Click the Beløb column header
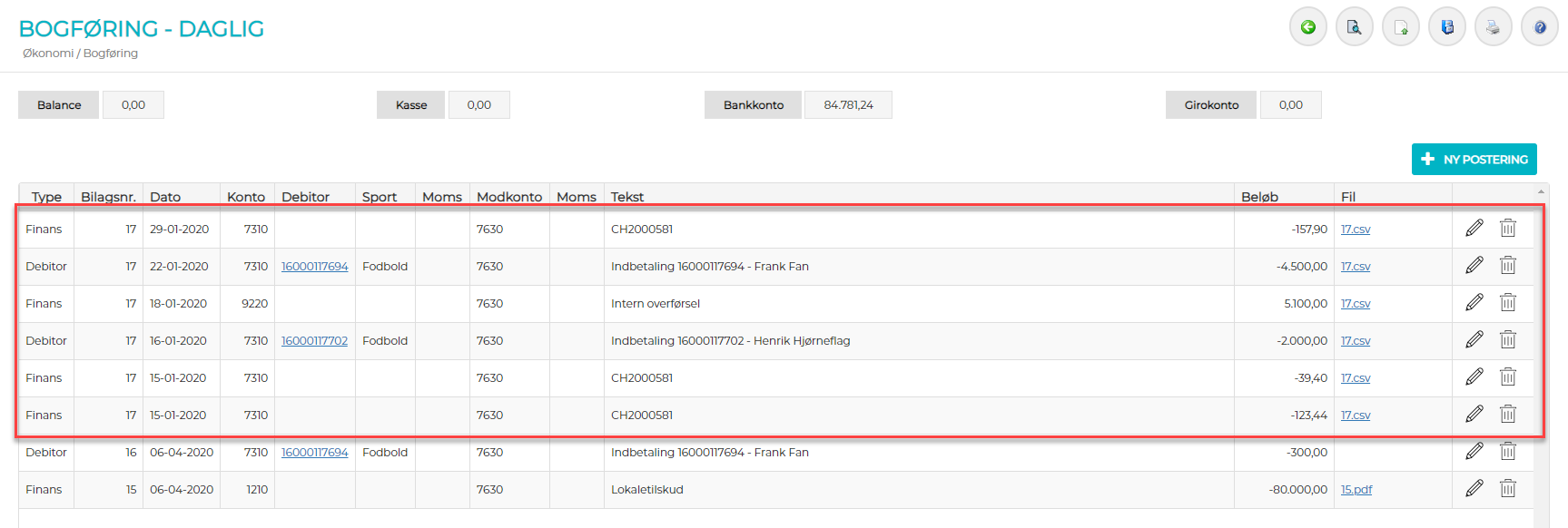 [1259, 197]
